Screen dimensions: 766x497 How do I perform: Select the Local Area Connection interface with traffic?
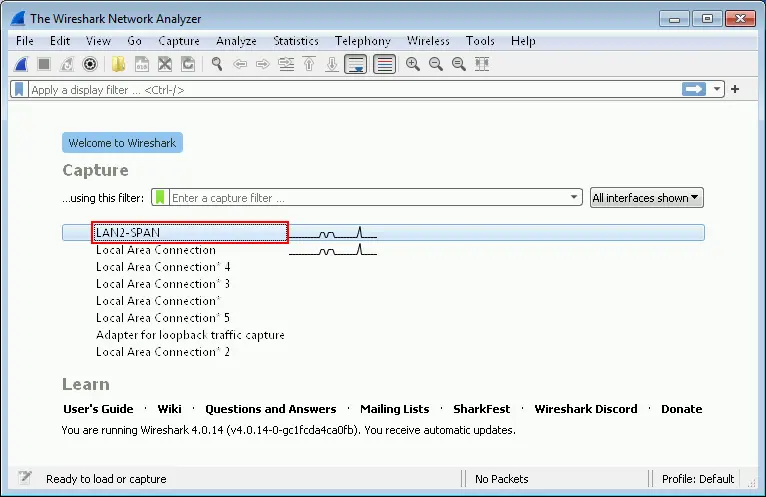[383, 250]
